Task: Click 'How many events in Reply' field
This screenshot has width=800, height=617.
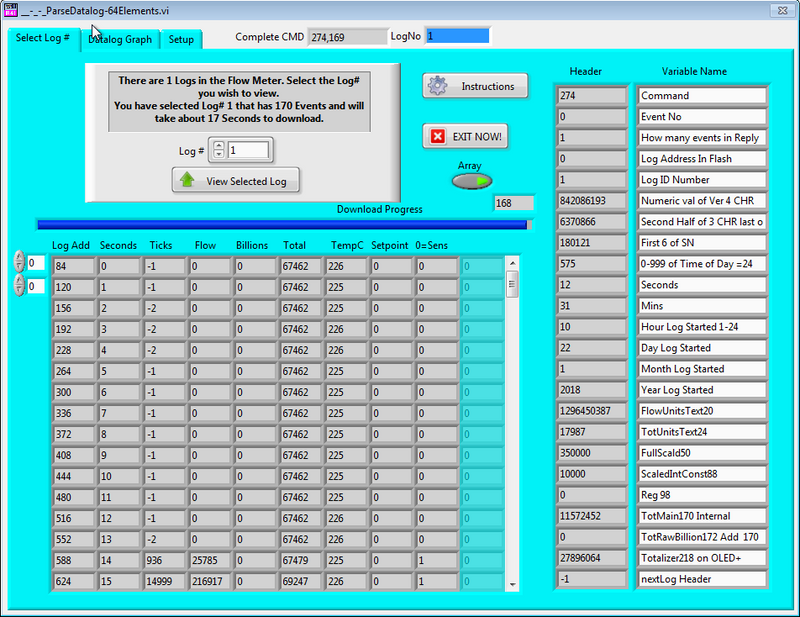Action: point(702,137)
